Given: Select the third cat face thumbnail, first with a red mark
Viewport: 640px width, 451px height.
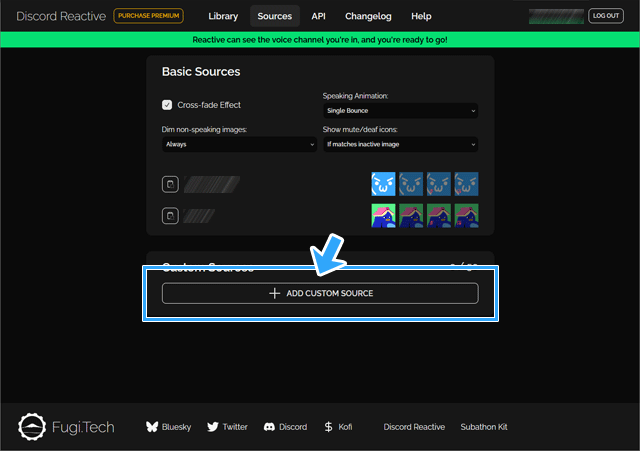Looking at the screenshot, I should [x=439, y=184].
